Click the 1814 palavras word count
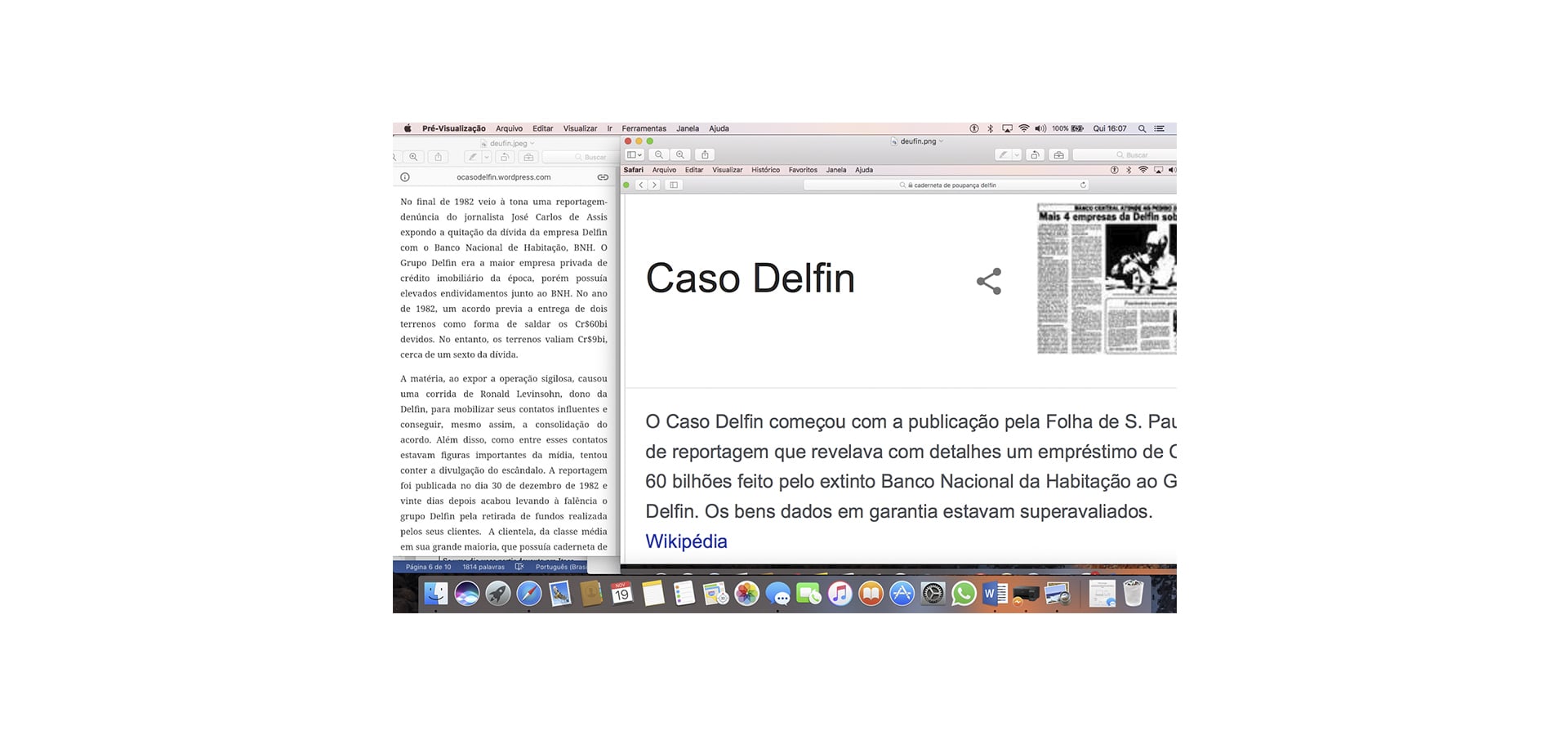Image resolution: width=1568 pixels, height=735 pixels. pos(483,567)
